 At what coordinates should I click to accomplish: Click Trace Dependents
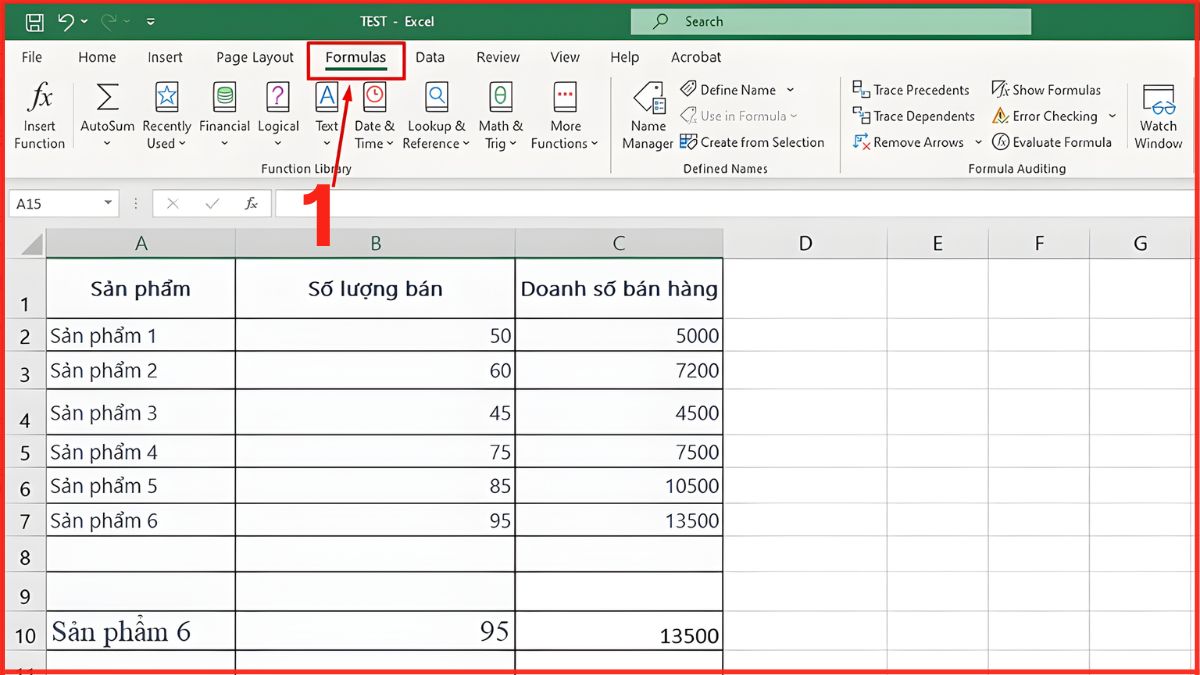point(912,116)
